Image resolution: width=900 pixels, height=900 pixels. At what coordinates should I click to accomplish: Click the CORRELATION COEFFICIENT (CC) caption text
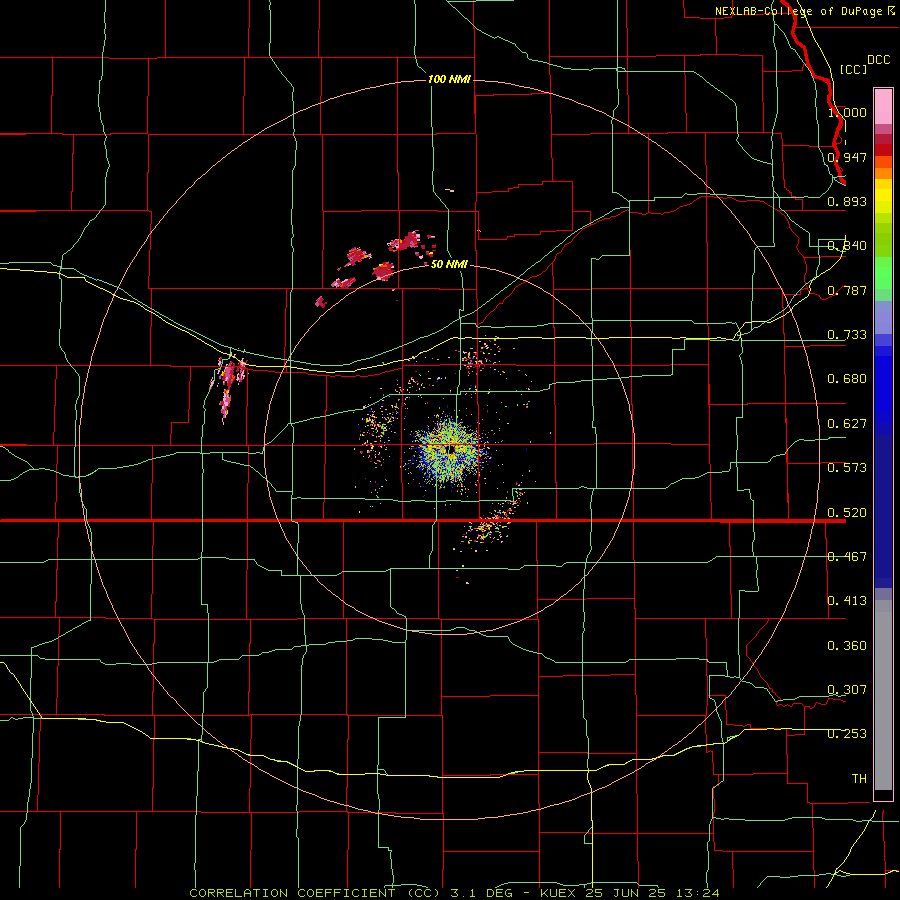315,893
